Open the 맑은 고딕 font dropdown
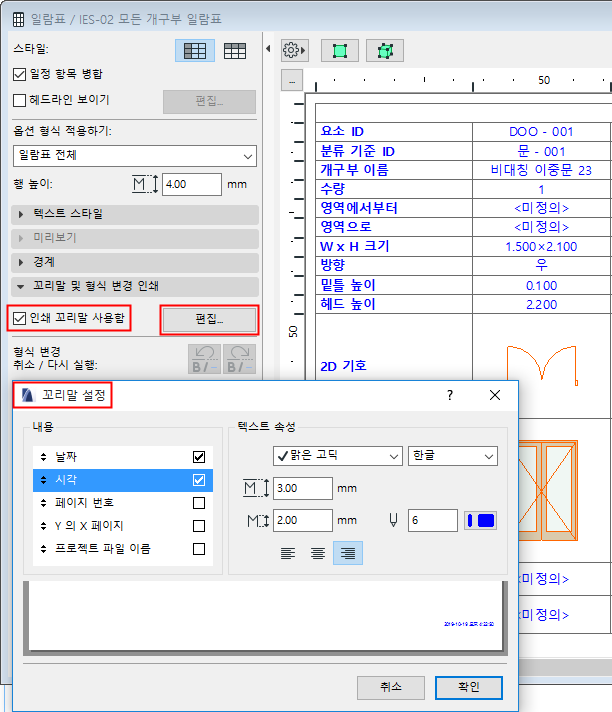Viewport: 612px width, 712px height. pyautogui.click(x=338, y=456)
